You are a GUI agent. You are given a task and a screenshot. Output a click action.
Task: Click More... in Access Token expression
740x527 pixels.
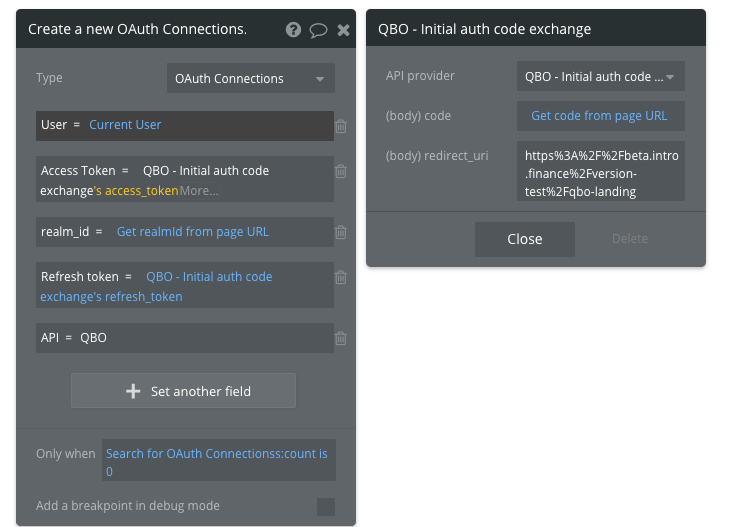point(199,191)
